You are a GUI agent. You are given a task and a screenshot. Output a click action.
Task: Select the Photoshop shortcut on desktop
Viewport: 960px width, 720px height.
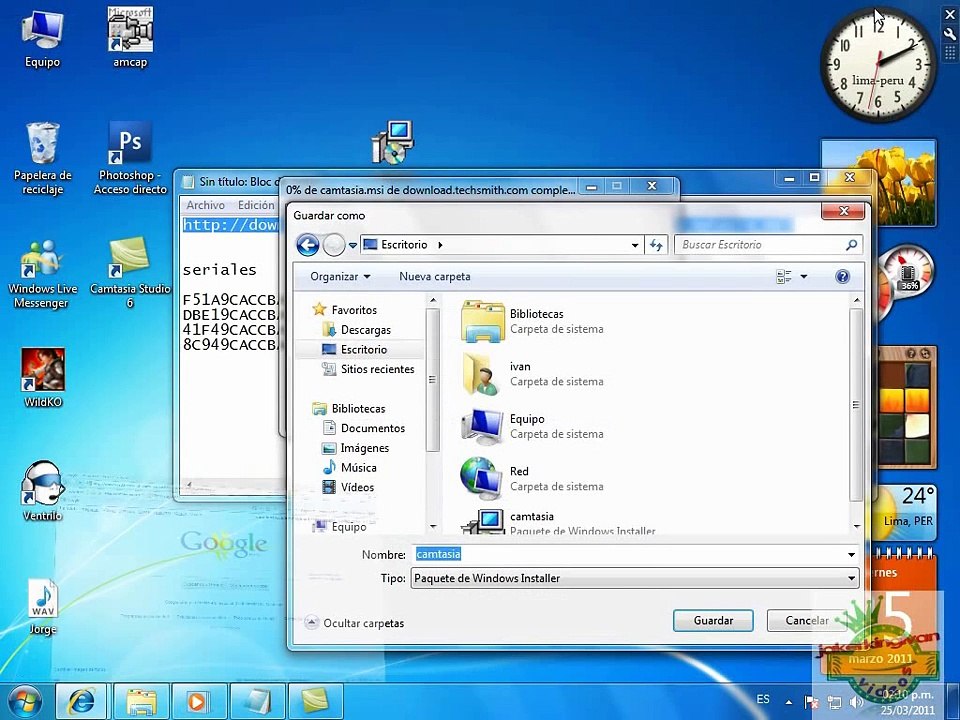coord(130,158)
